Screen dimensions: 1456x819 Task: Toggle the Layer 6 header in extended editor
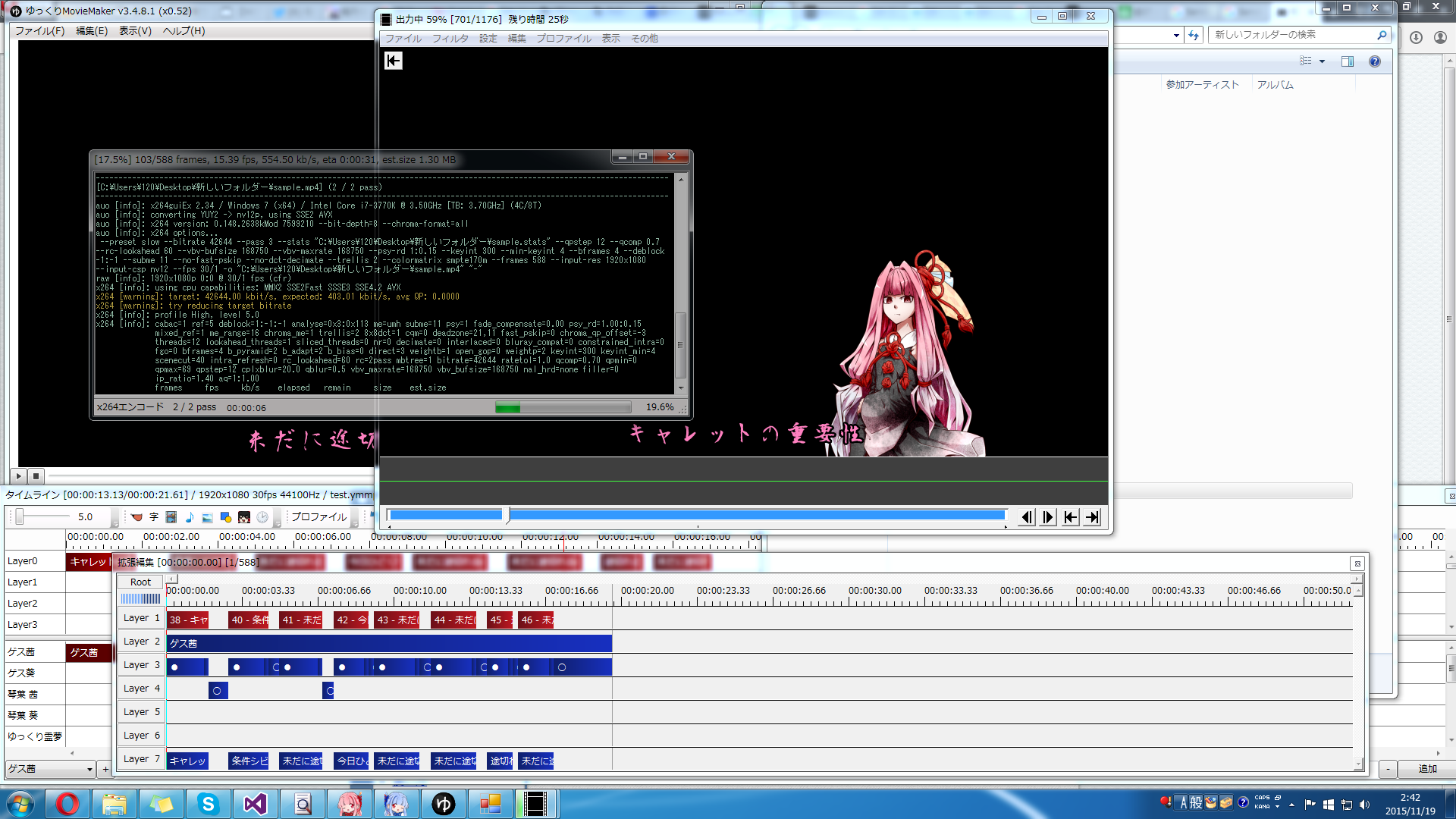(x=141, y=736)
